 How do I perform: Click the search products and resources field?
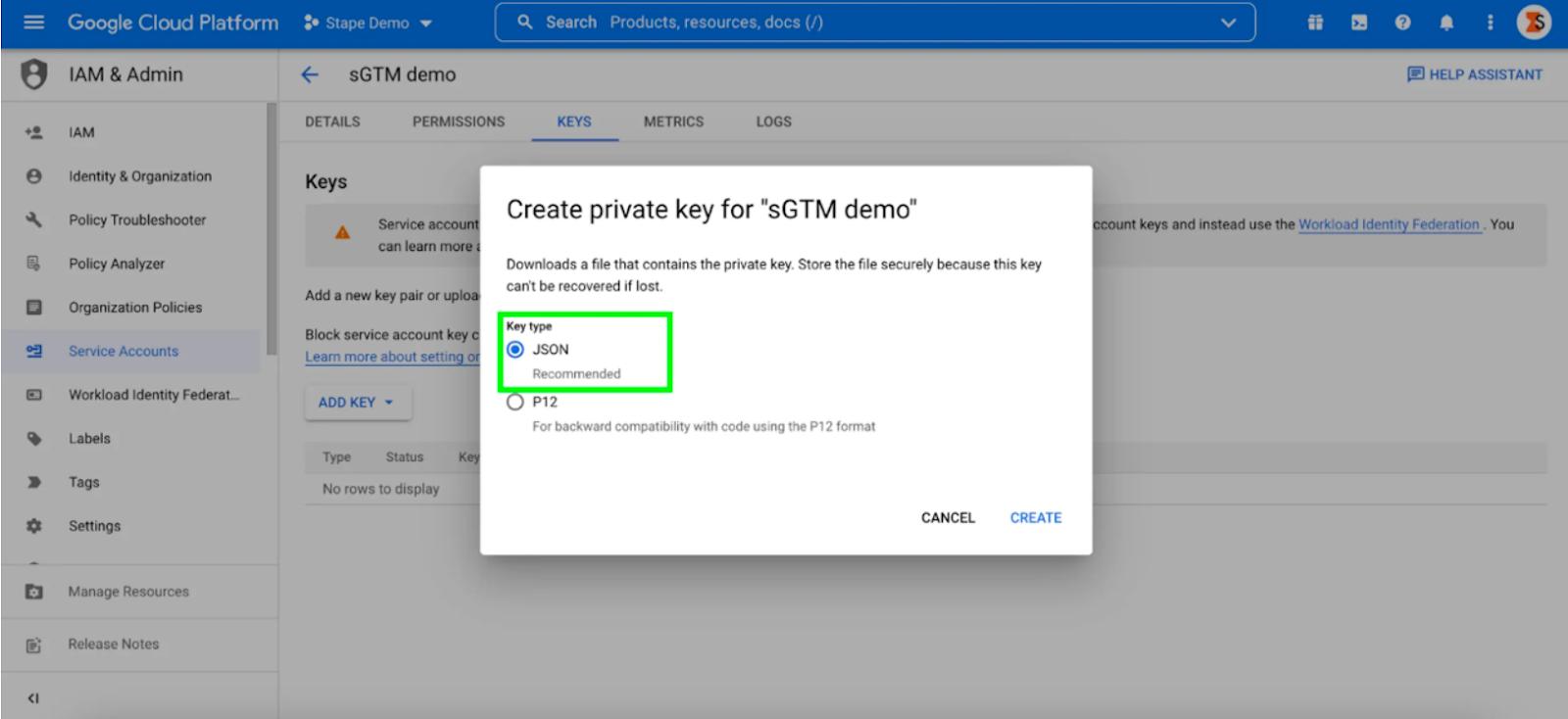coord(874,23)
